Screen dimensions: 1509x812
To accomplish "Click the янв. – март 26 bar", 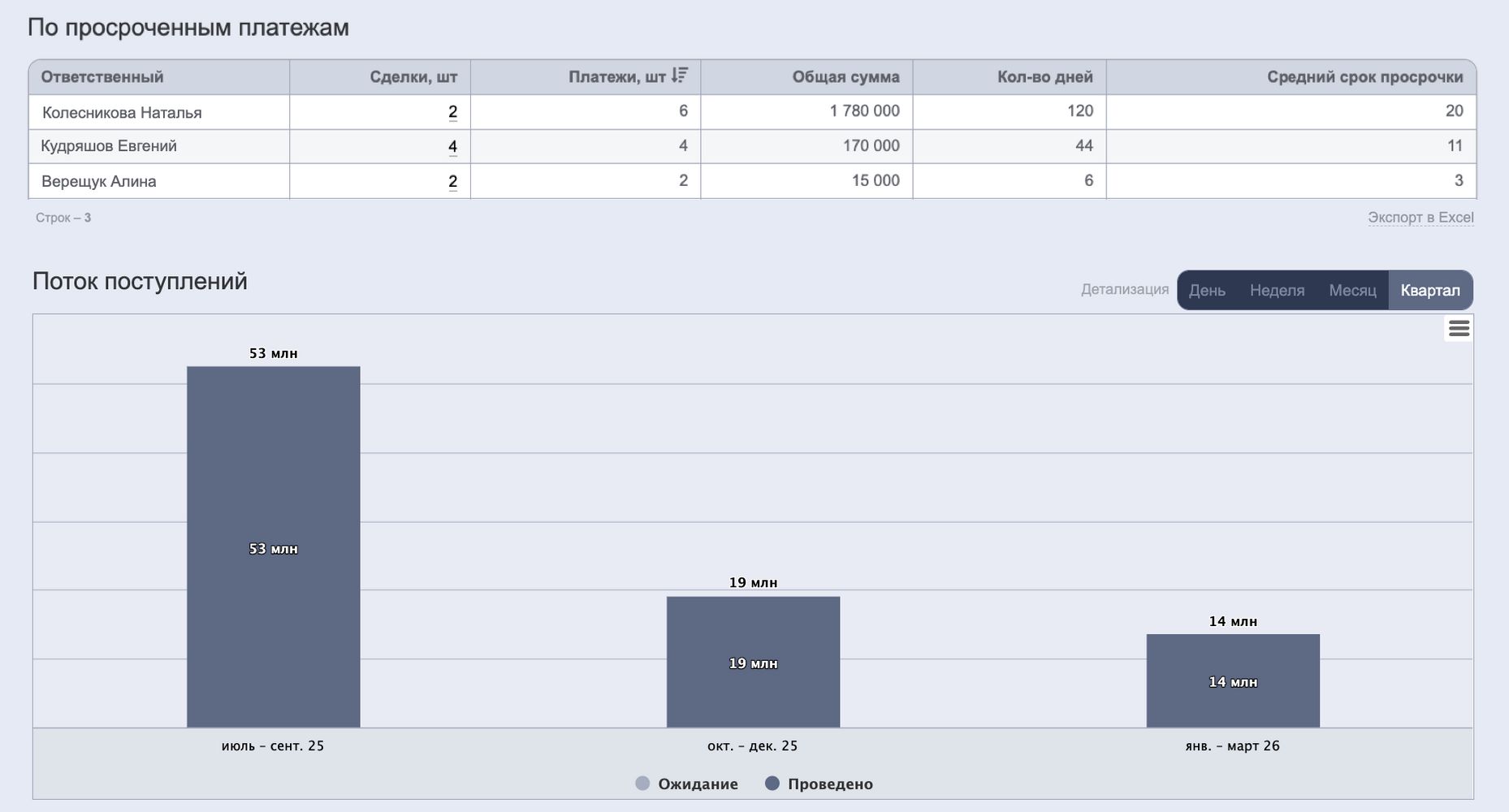I will point(1233,680).
